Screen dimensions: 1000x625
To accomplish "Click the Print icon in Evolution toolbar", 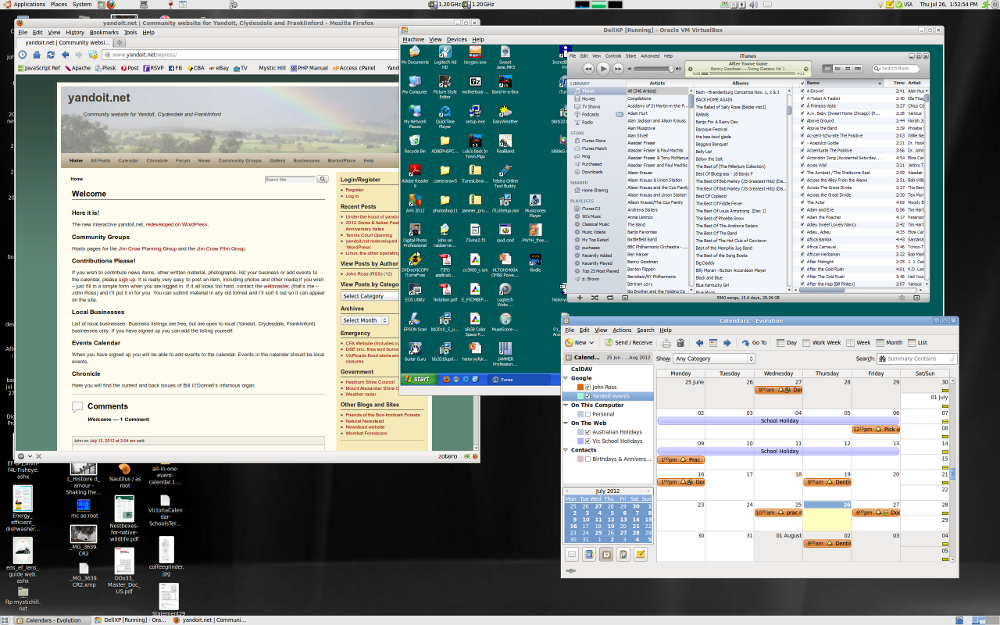I will [666, 342].
